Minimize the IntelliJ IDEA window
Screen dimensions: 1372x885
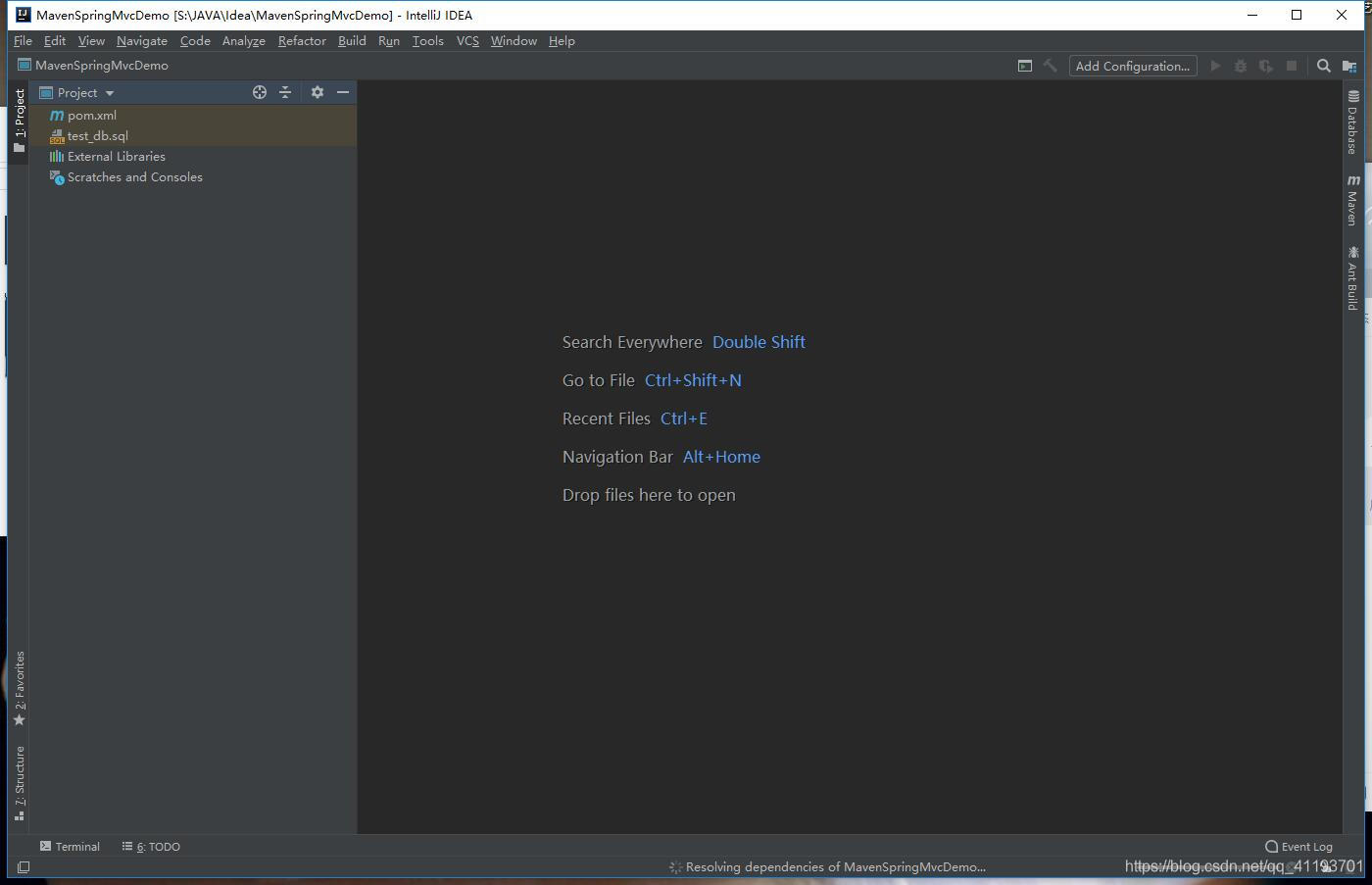(1252, 15)
